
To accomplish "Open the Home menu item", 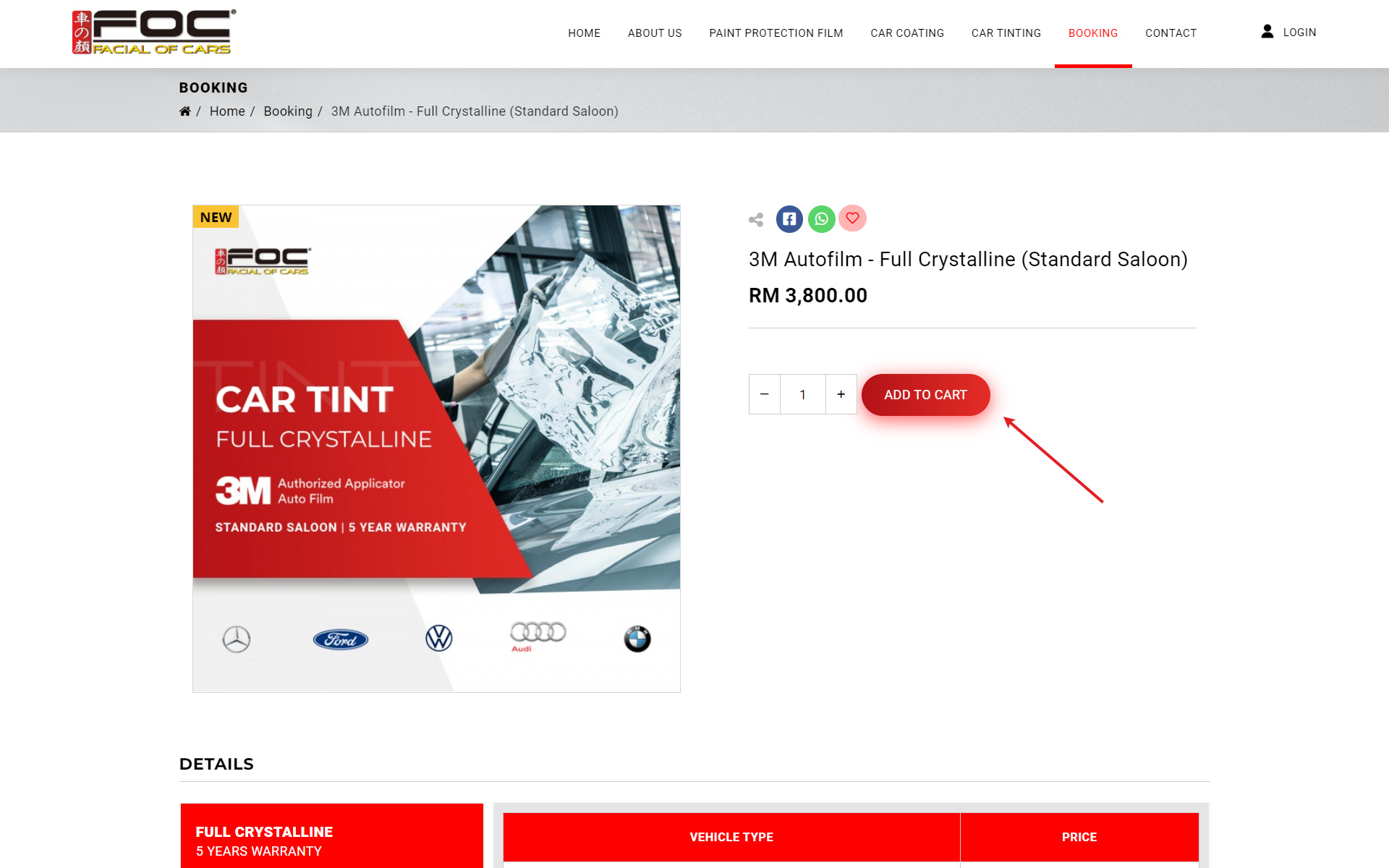I will tap(584, 33).
